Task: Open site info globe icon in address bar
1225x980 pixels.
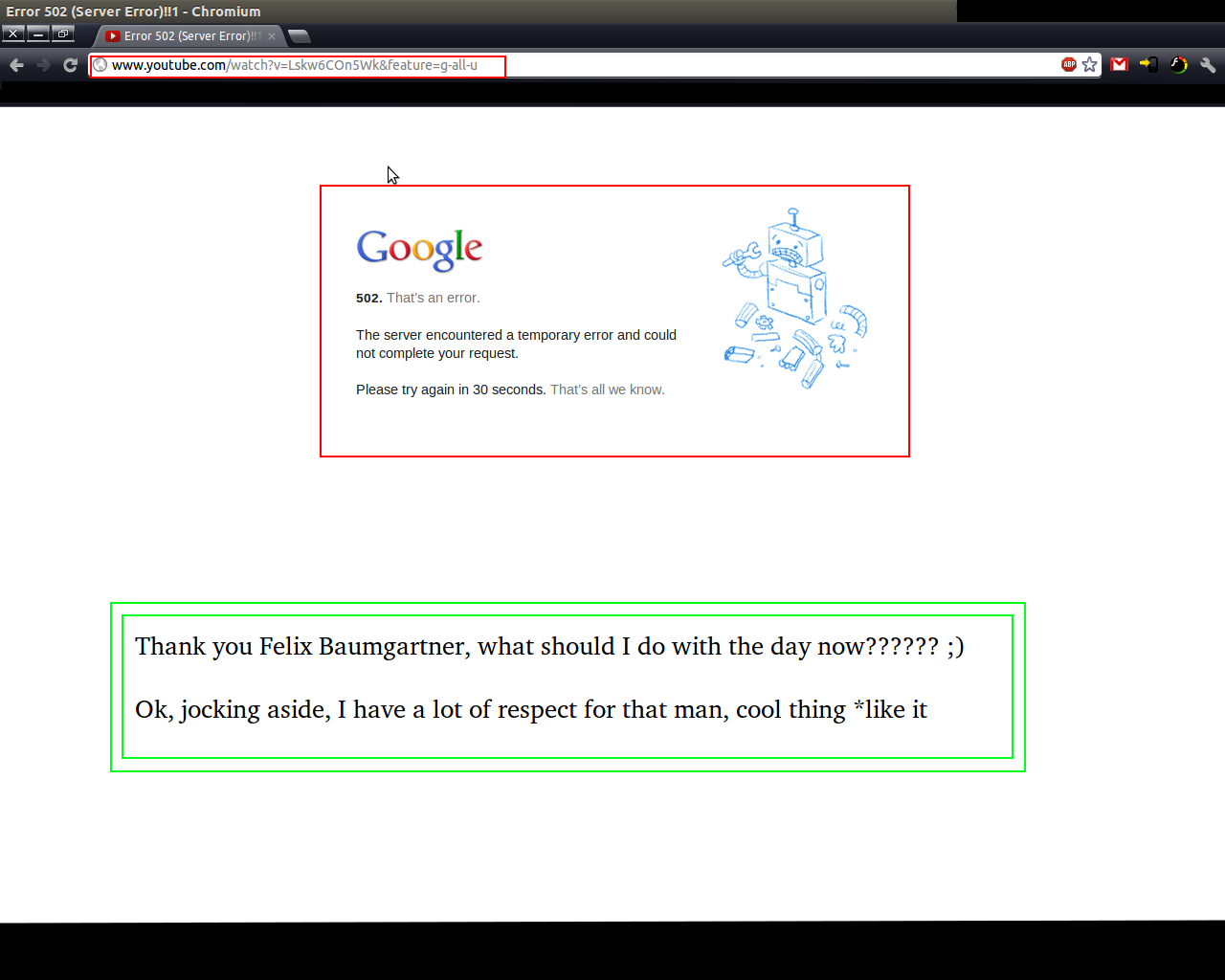Action: [100, 65]
